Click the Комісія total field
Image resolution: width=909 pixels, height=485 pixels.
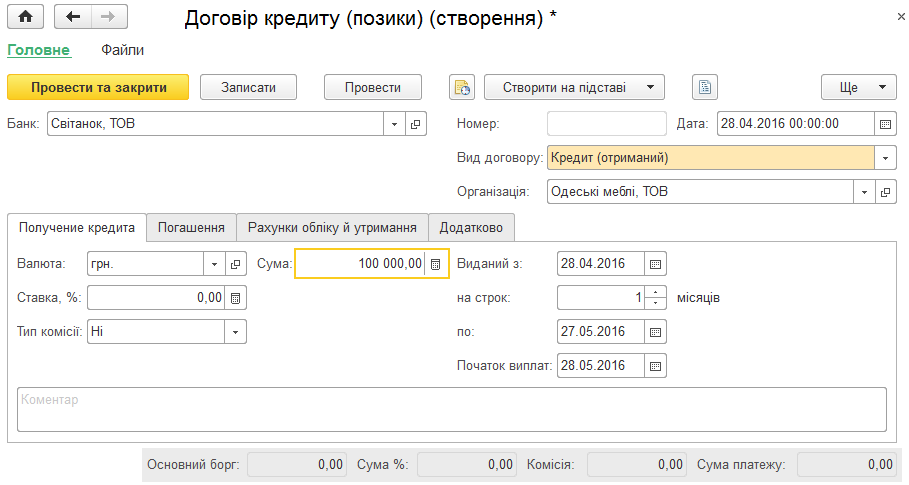pyautogui.click(x=637, y=465)
